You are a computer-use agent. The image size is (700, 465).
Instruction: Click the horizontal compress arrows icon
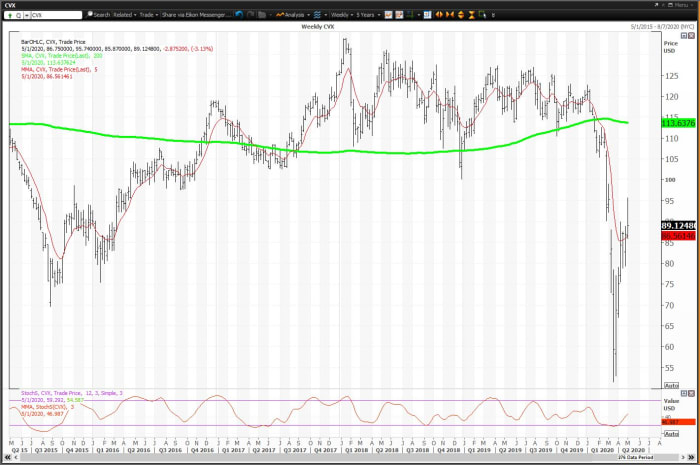(x=450, y=15)
